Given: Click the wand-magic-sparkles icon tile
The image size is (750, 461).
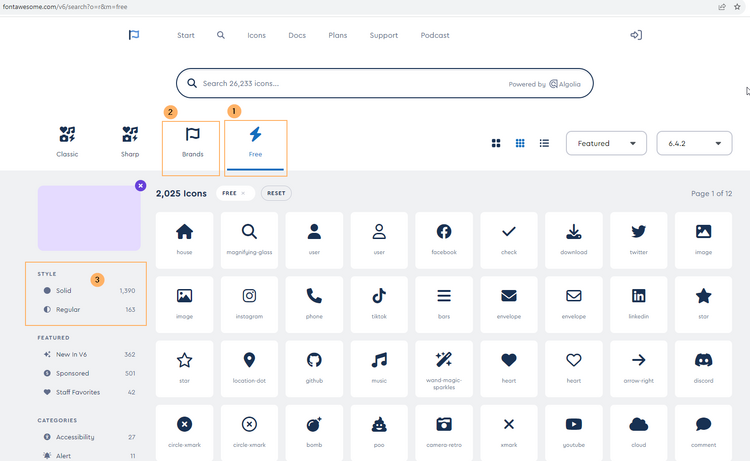Looking at the screenshot, I should tap(444, 367).
